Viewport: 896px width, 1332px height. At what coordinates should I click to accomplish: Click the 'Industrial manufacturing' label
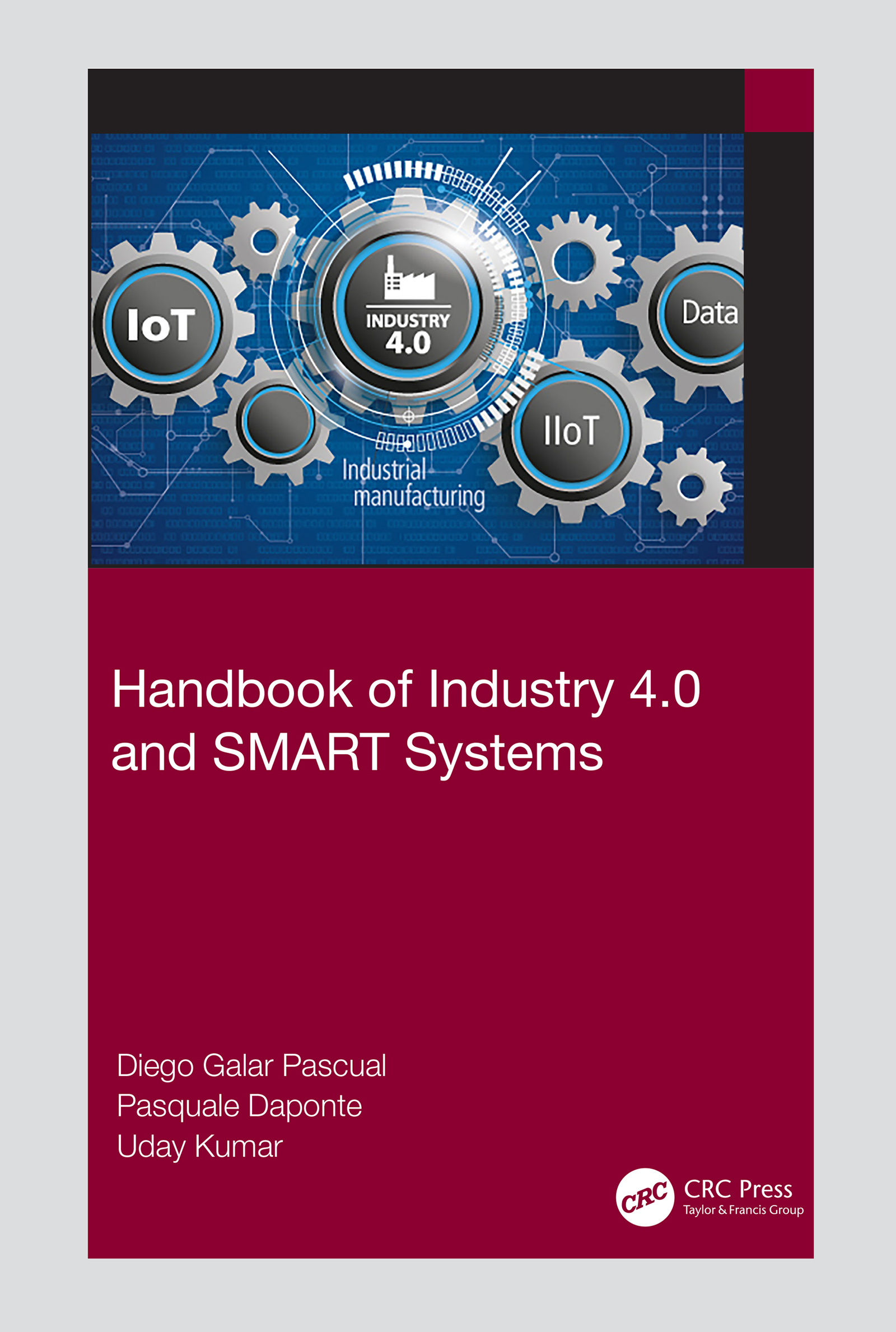pos(413,483)
